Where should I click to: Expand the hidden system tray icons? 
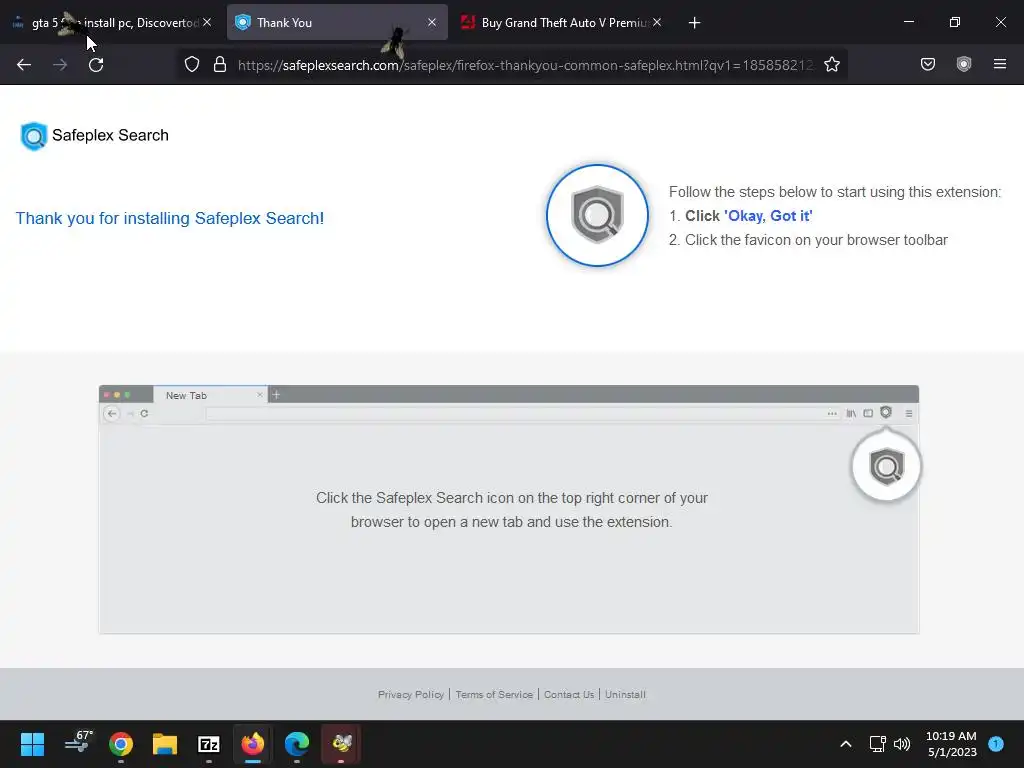pos(846,744)
